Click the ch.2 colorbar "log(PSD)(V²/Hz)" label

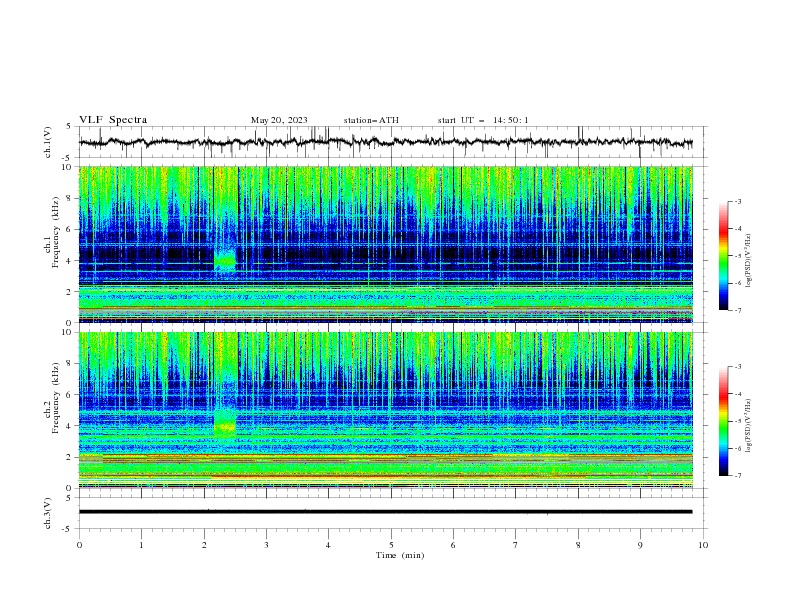(x=749, y=426)
